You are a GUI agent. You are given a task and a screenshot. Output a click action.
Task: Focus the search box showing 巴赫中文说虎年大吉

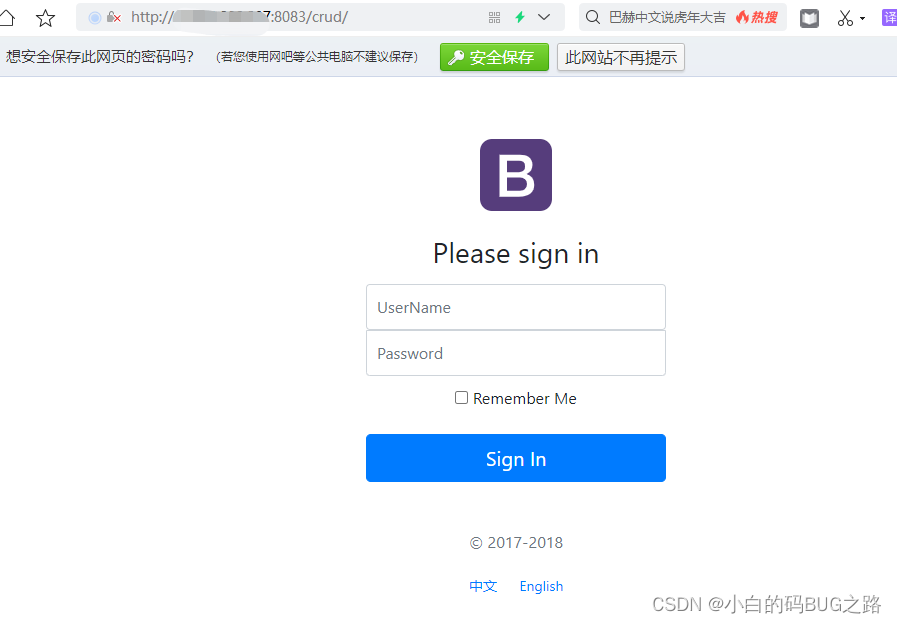click(667, 17)
